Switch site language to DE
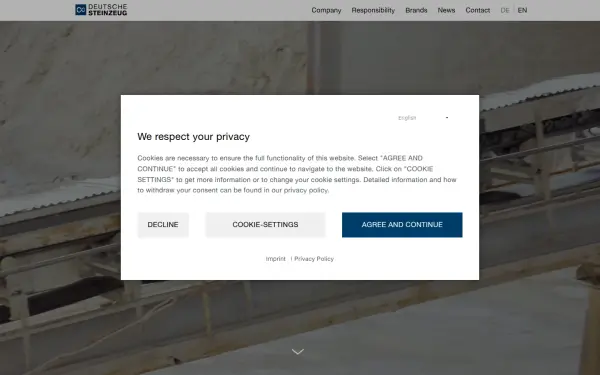Image resolution: width=600 pixels, height=375 pixels. [x=505, y=10]
